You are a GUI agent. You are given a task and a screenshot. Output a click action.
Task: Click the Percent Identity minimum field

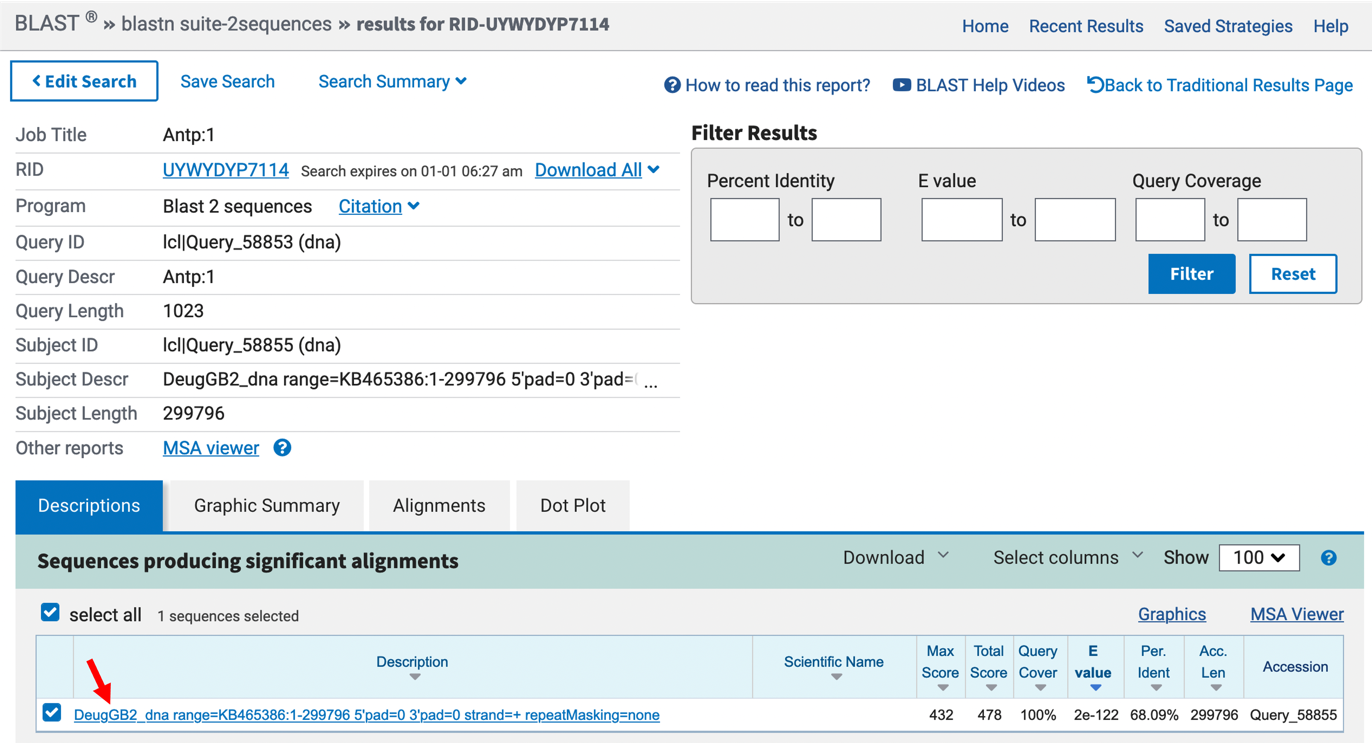(745, 220)
